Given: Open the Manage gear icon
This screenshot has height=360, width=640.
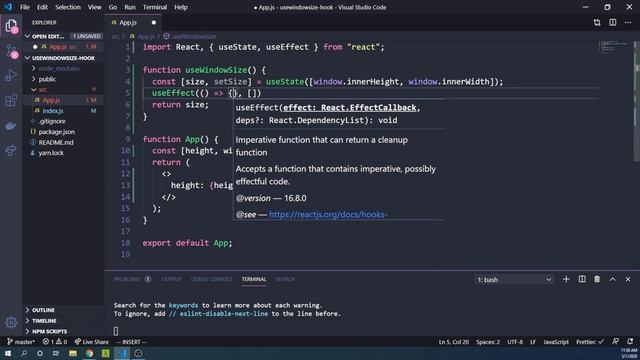Looking at the screenshot, I should tap(11, 322).
